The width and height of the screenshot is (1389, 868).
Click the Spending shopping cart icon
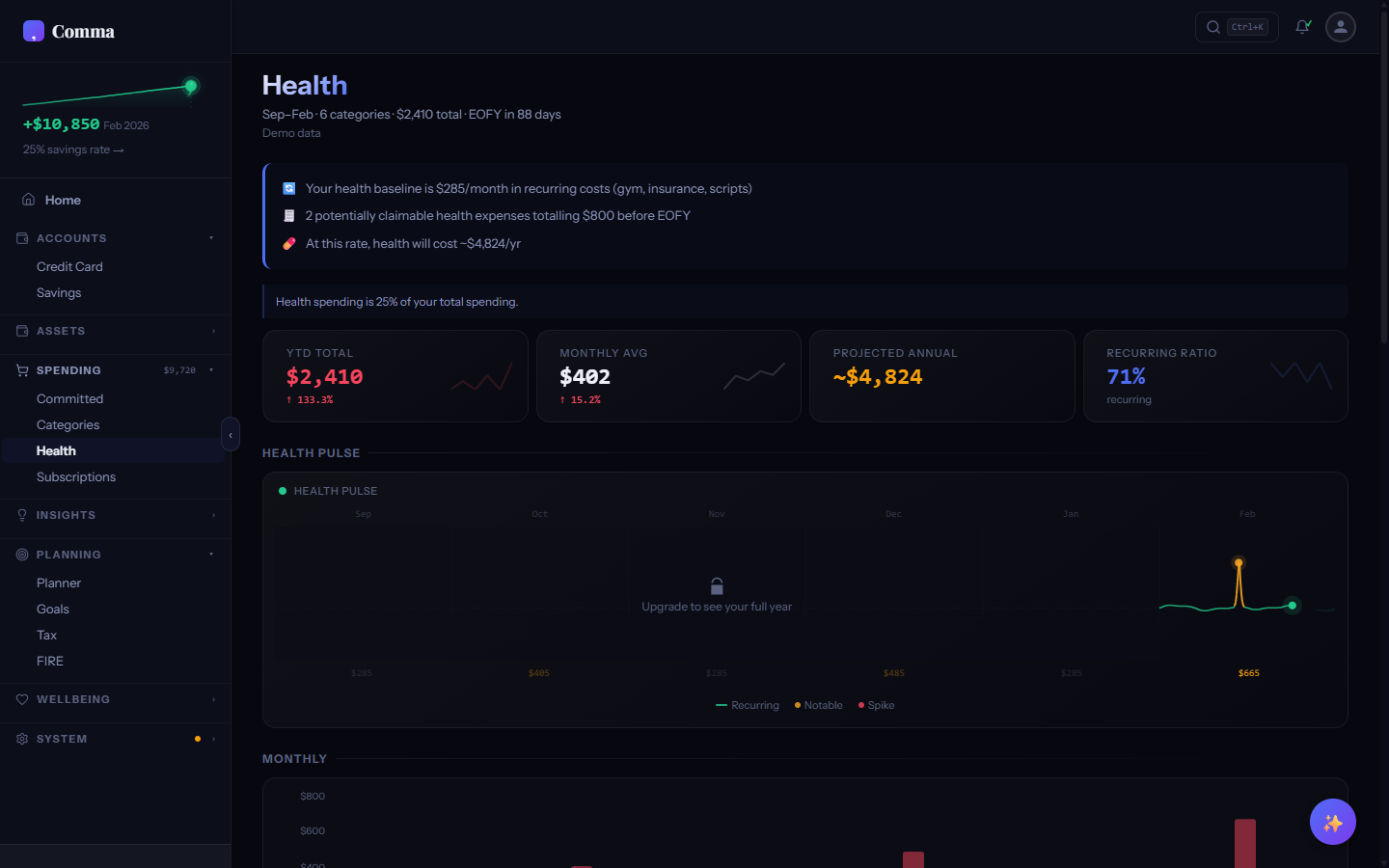tap(20, 370)
